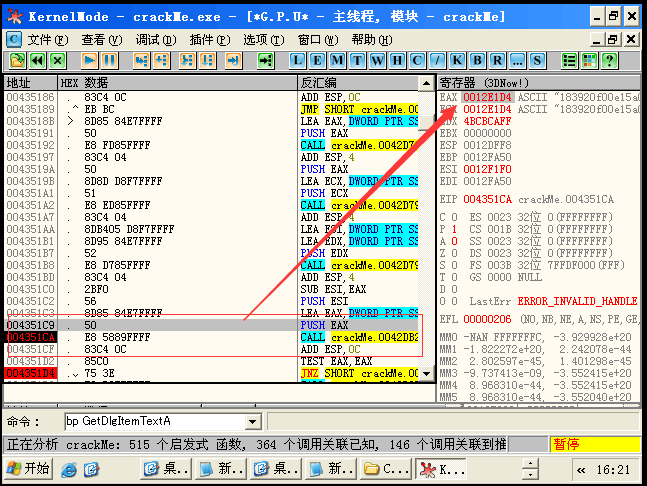Screen dimensions: 647x486
Task: Click the HEX 数据 column header
Action: [177, 83]
